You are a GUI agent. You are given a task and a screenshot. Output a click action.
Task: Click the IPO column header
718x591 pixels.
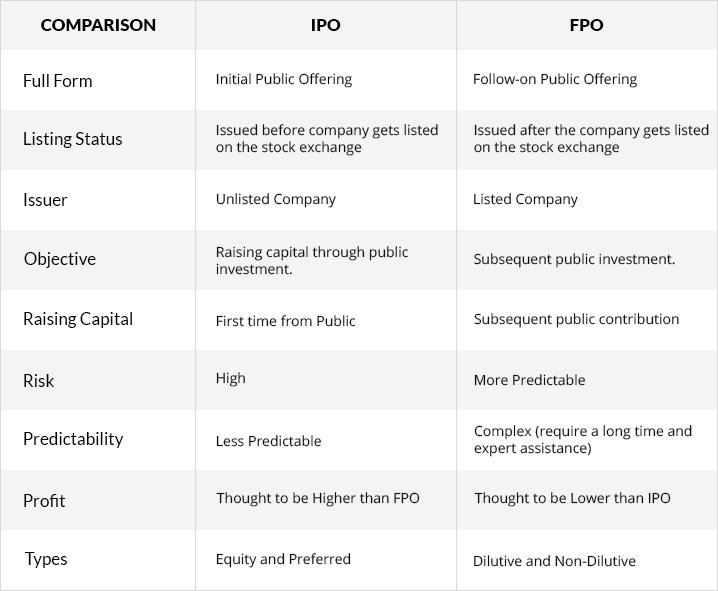tap(326, 25)
